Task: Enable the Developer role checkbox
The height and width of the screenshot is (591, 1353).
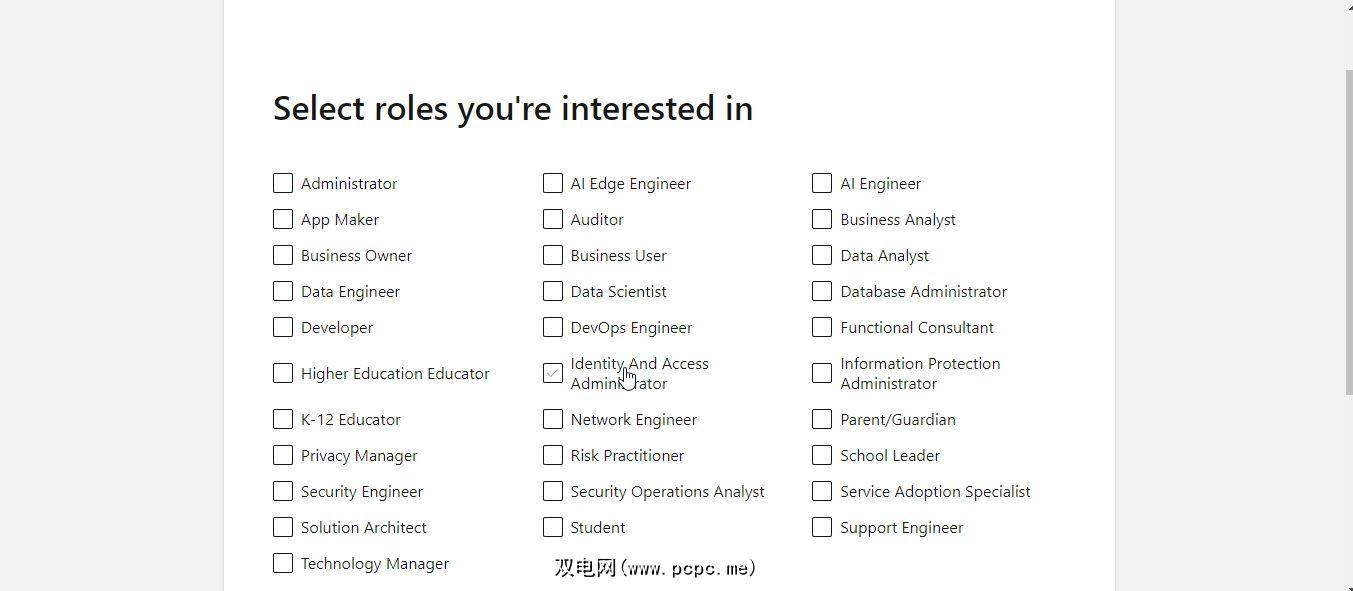Action: click(x=283, y=327)
